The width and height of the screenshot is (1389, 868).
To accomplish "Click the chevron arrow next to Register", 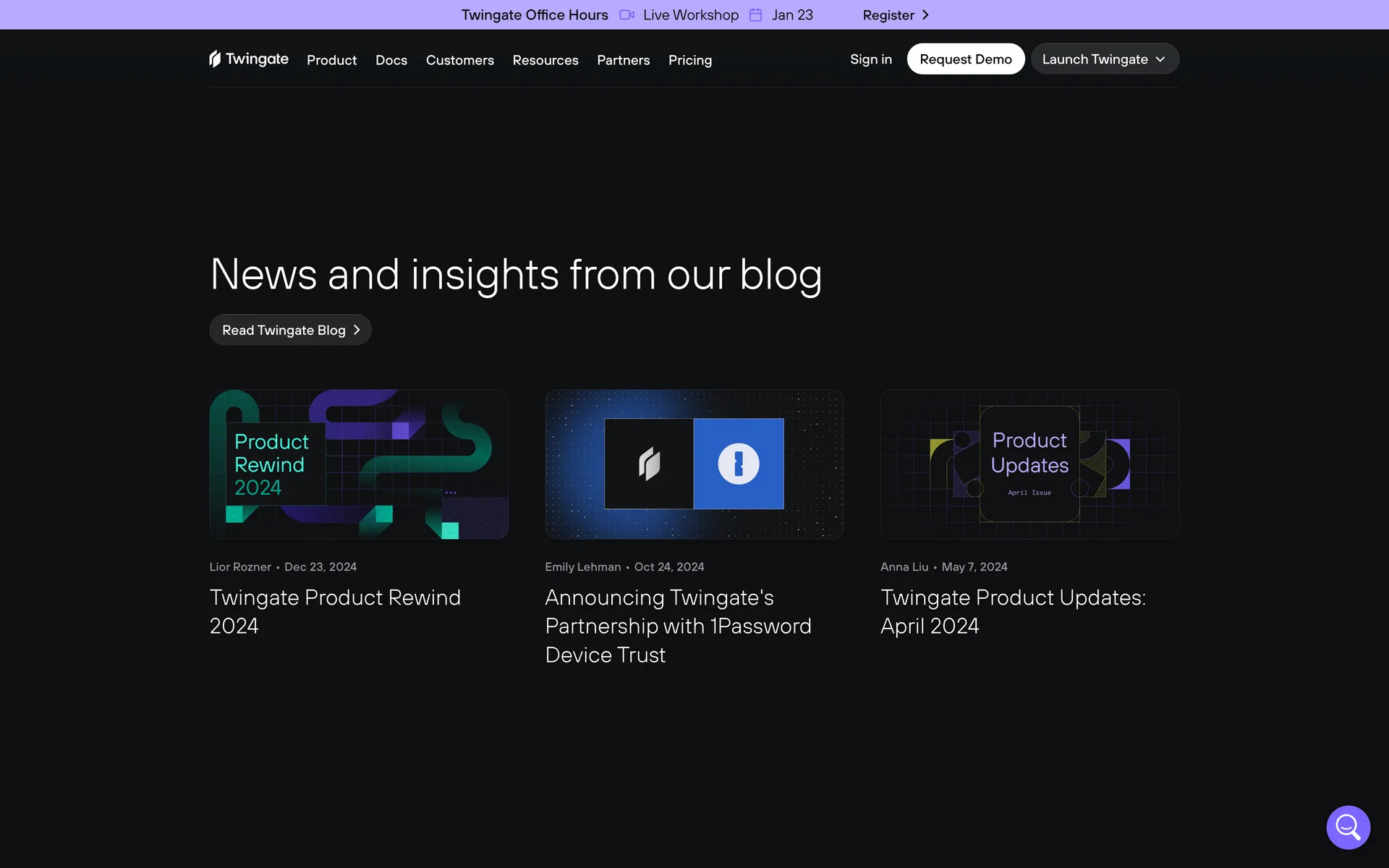I will [x=925, y=15].
